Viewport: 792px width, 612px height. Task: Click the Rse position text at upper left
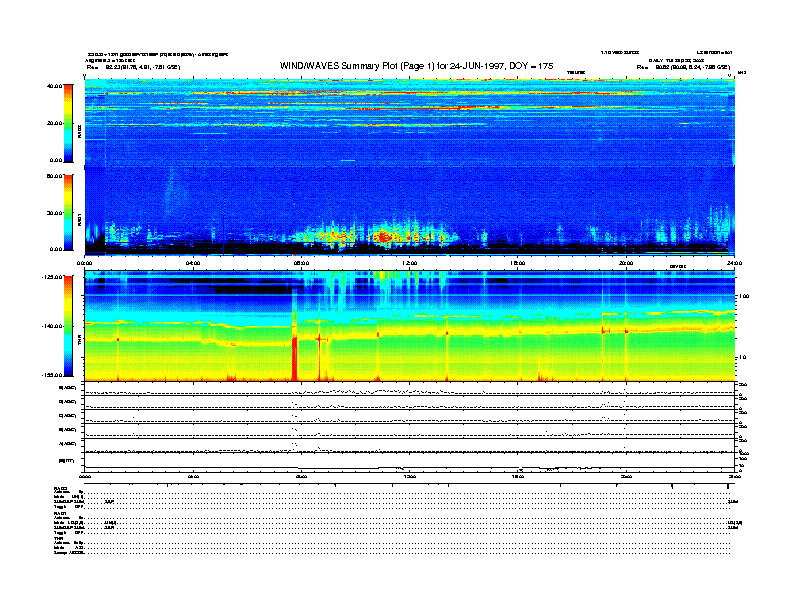[x=133, y=67]
